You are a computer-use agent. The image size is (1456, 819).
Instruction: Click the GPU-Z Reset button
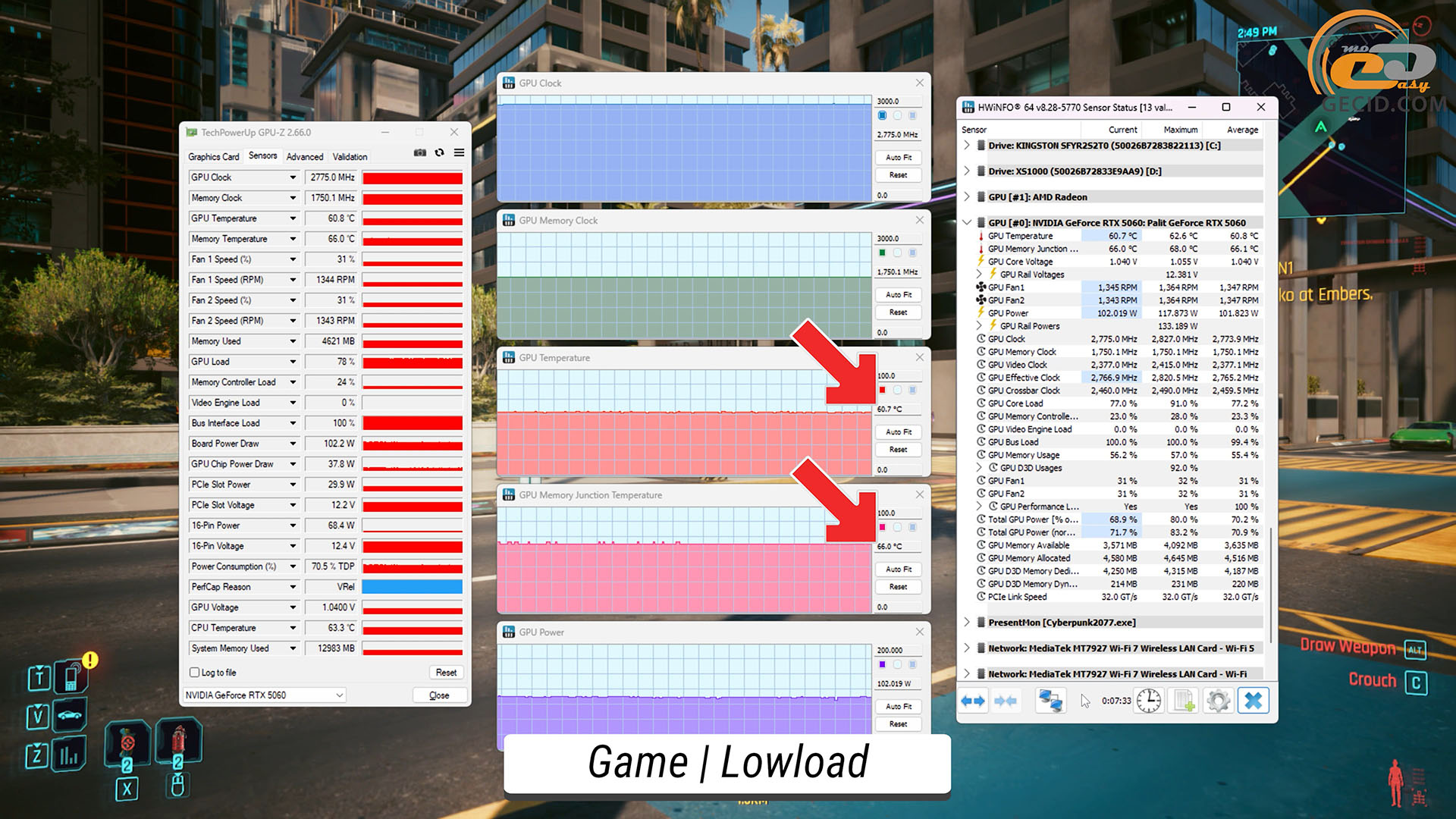click(446, 673)
